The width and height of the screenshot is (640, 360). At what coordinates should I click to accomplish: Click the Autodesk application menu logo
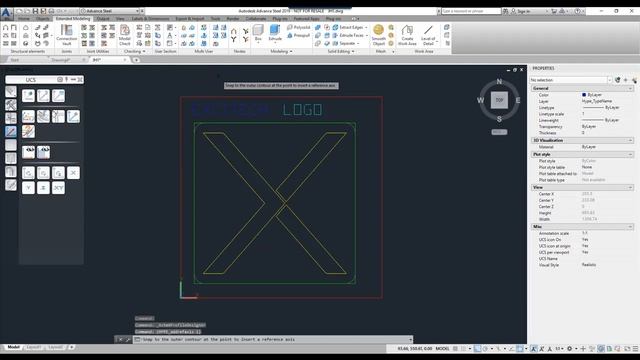click(6, 13)
